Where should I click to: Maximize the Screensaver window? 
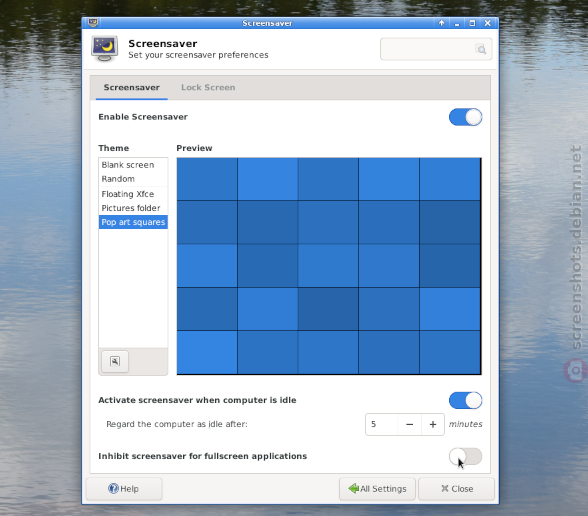472,23
